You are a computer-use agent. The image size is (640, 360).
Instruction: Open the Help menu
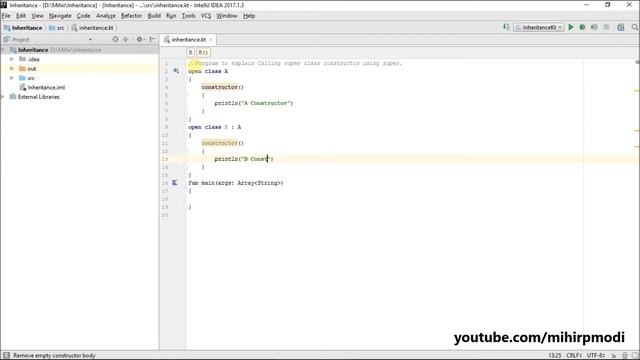[249, 16]
